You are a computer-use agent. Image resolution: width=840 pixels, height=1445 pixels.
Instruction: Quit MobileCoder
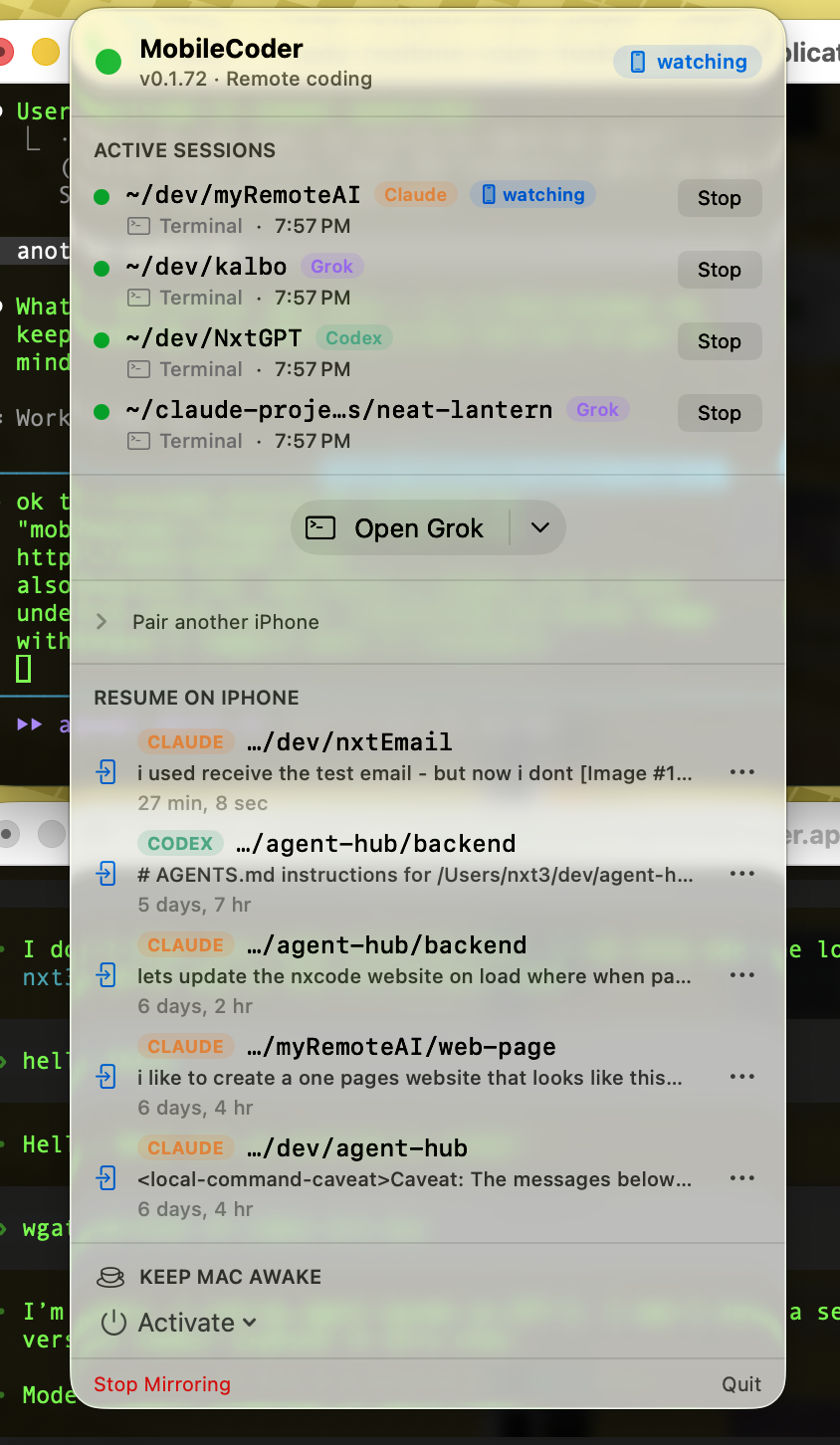[741, 1384]
